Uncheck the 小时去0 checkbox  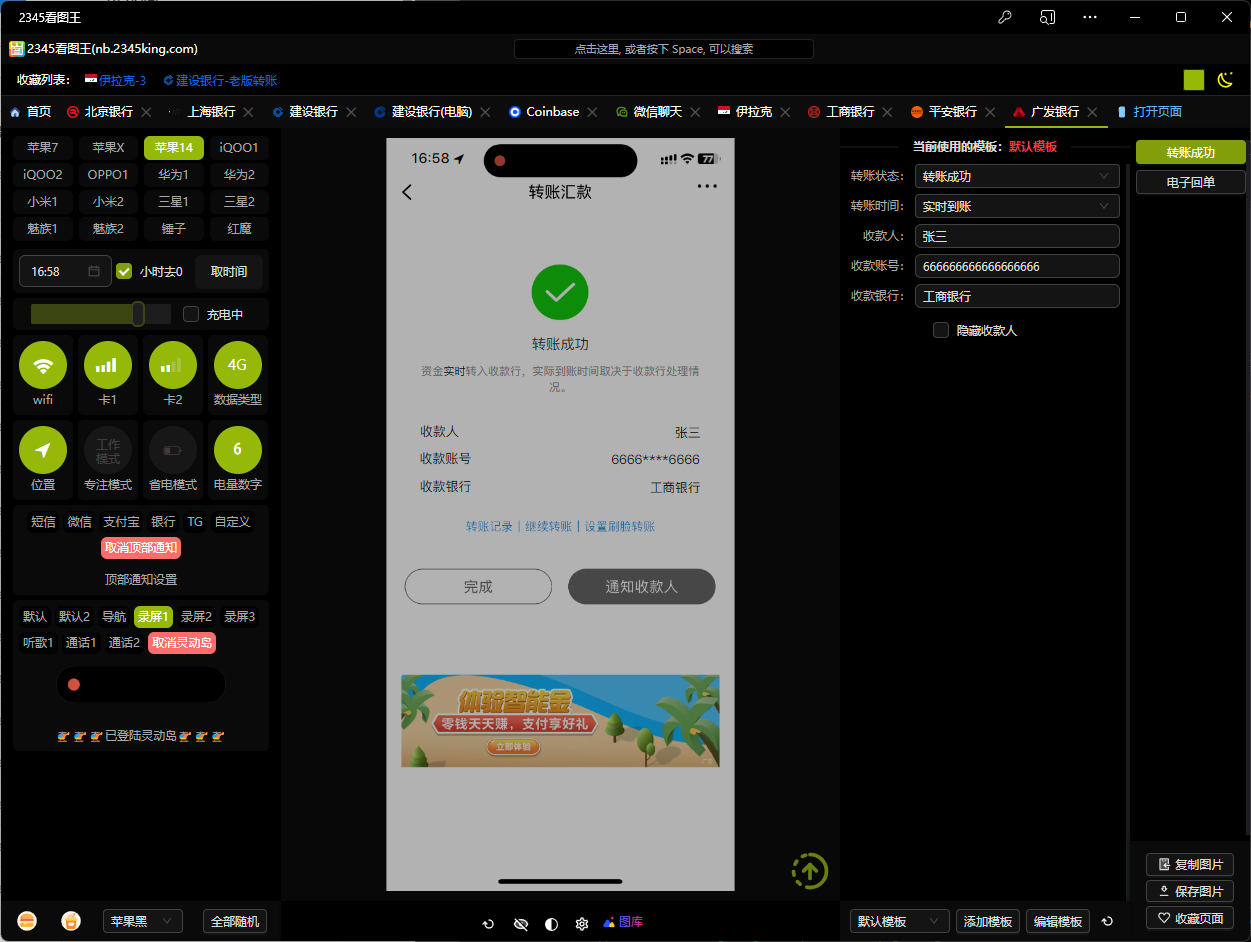pyautogui.click(x=124, y=271)
